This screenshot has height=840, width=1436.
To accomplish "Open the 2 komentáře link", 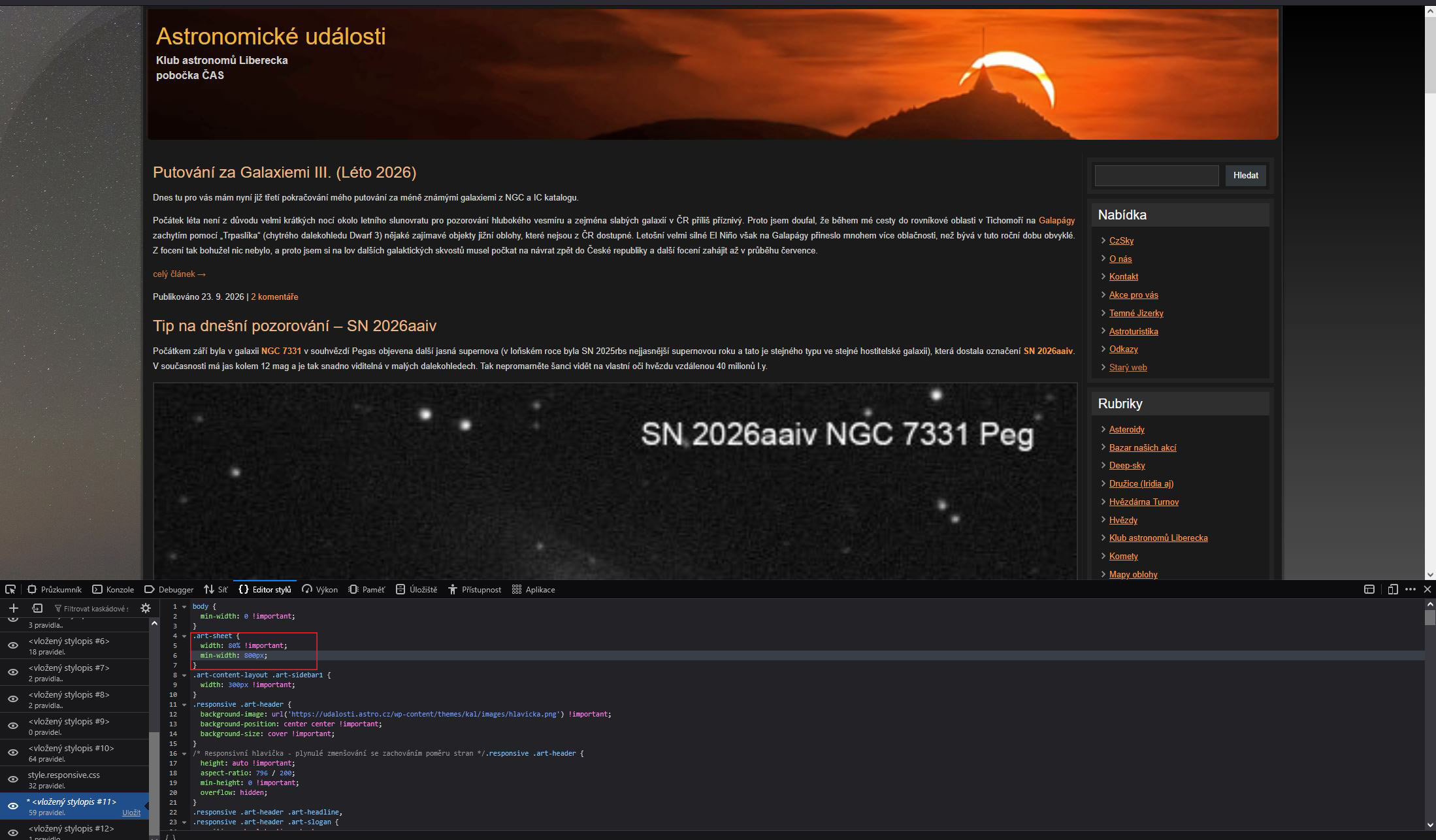I will pyautogui.click(x=274, y=297).
